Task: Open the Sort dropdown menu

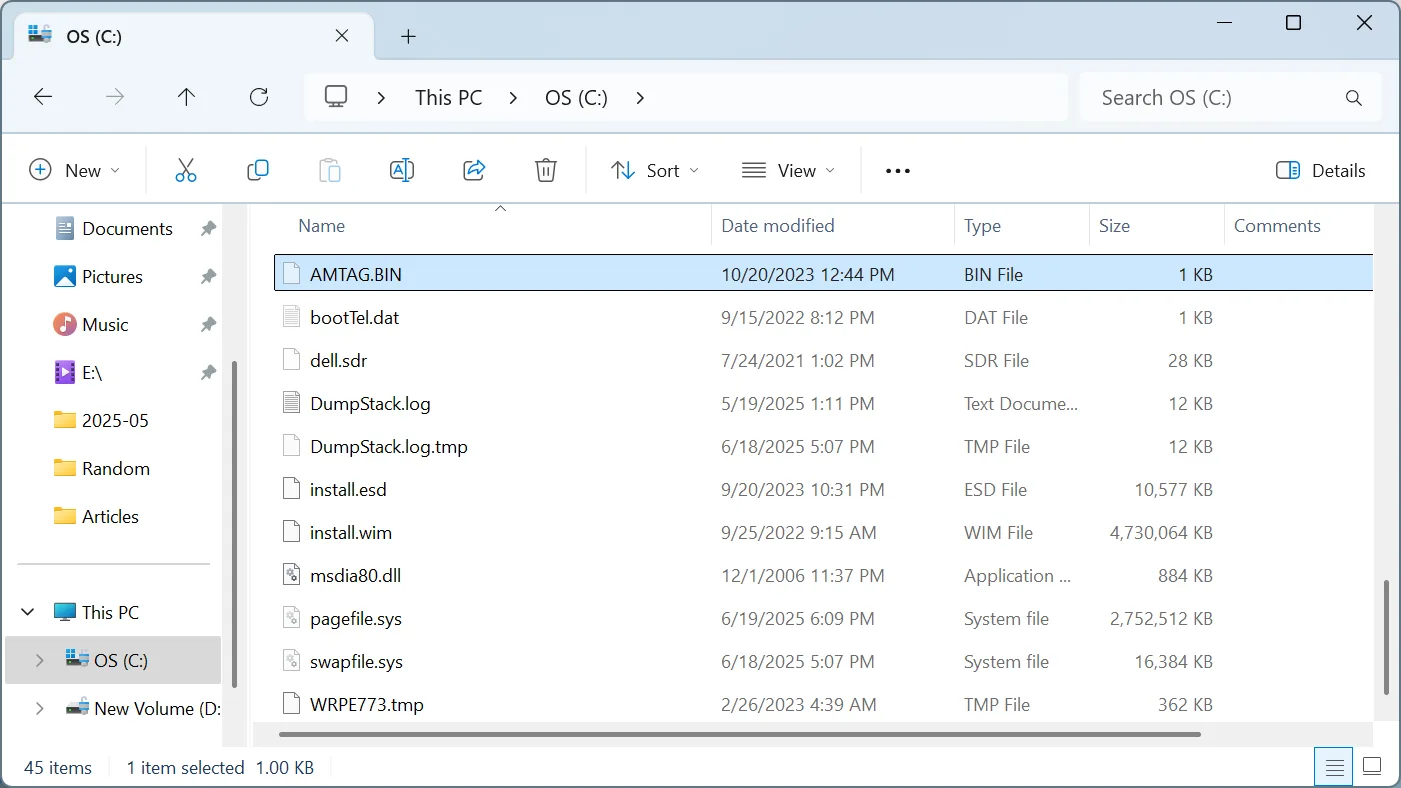Action: [655, 171]
